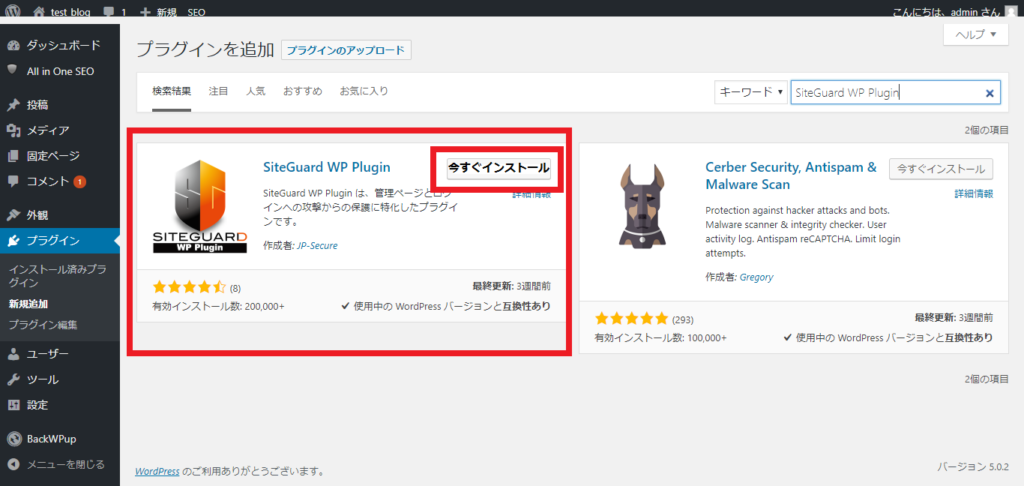
Task: Click the WordPress logo in admin bar
Action: coord(13,12)
